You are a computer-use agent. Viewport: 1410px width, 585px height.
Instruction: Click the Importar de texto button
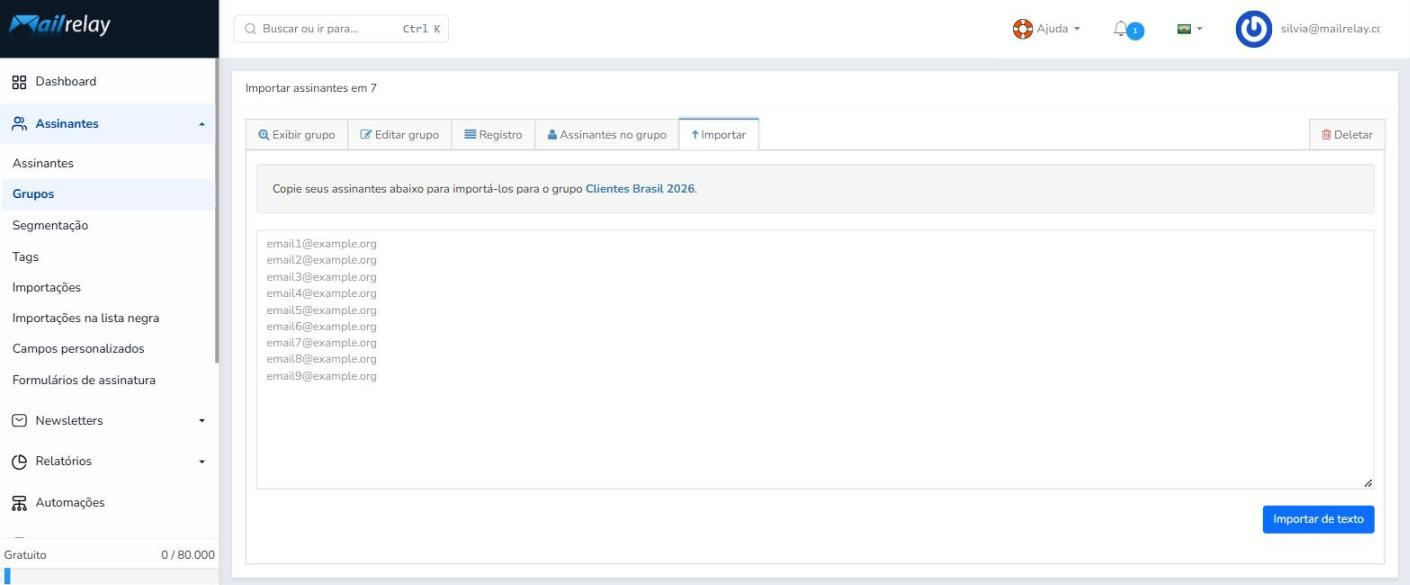(1318, 519)
